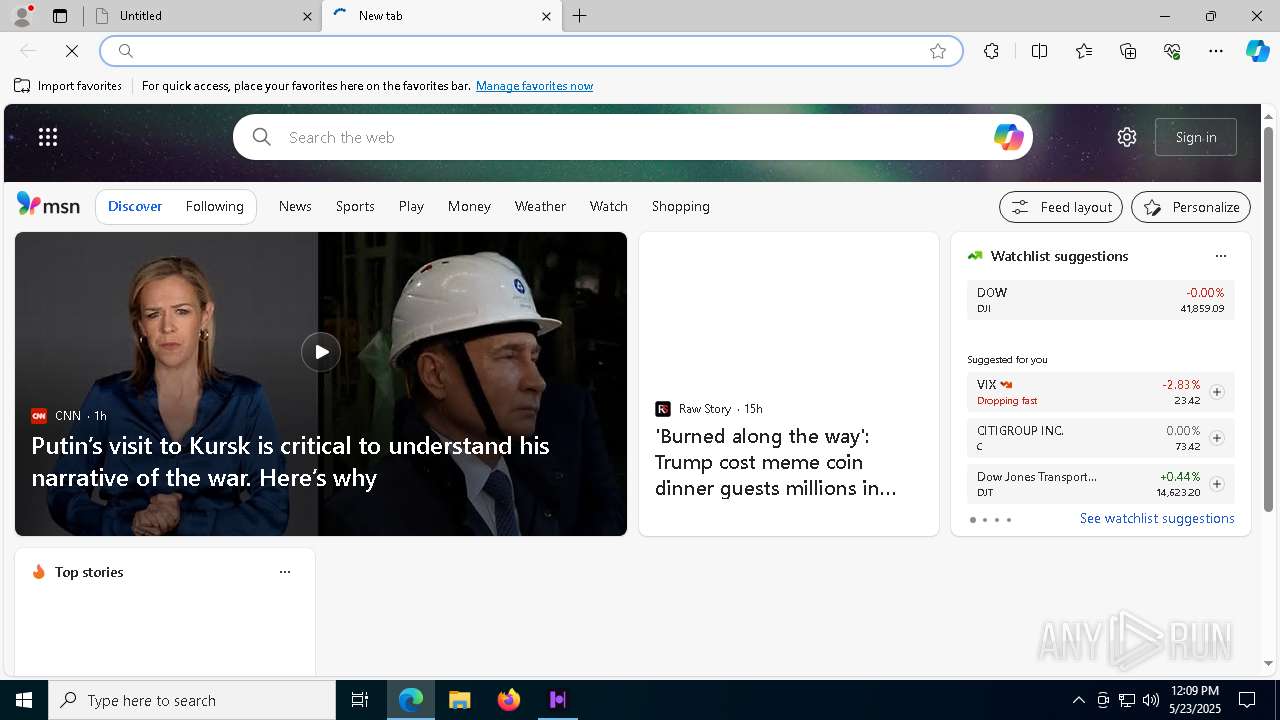Close the New tab tab
Image resolution: width=1280 pixels, height=720 pixels.
[546, 16]
